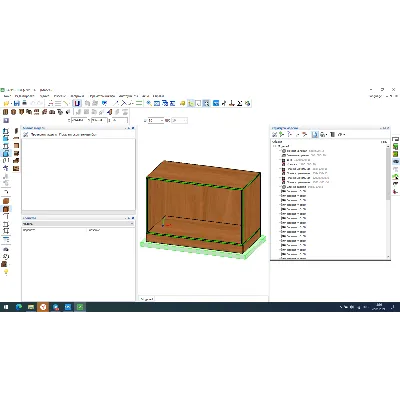Click dark vertical panel icon atop second left column
Image resolution: width=400 pixels, height=400 pixels.
click(x=16, y=131)
